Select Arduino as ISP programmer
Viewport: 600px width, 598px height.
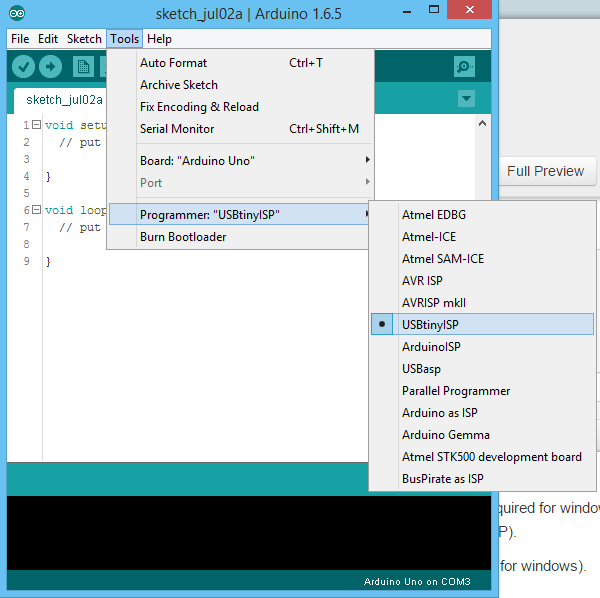point(483,412)
